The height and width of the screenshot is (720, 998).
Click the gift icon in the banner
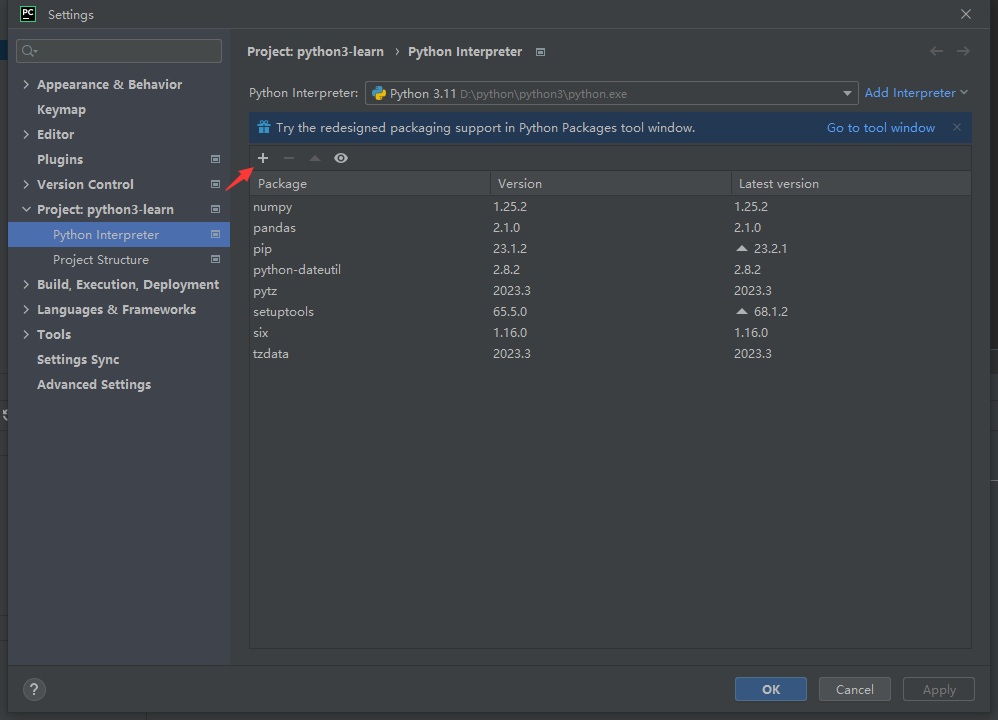pyautogui.click(x=264, y=128)
